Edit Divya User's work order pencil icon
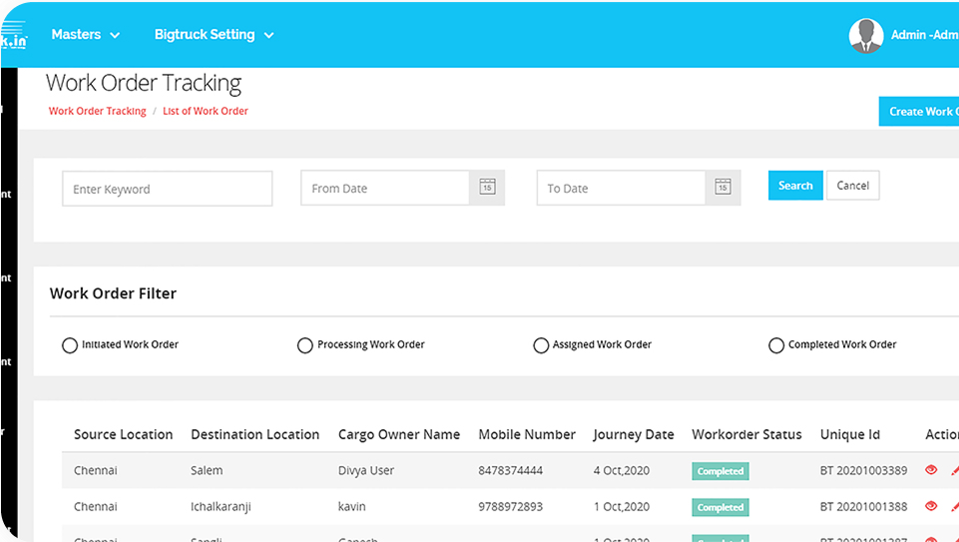 pyautogui.click(x=954, y=470)
